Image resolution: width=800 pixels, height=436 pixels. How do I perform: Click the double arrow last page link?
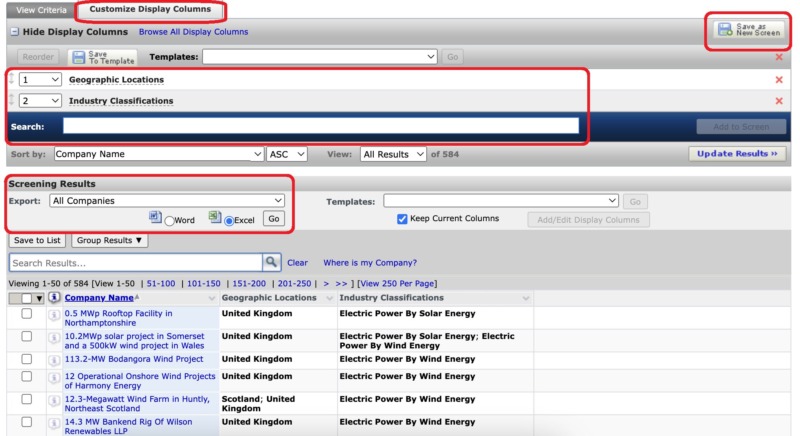(x=341, y=284)
